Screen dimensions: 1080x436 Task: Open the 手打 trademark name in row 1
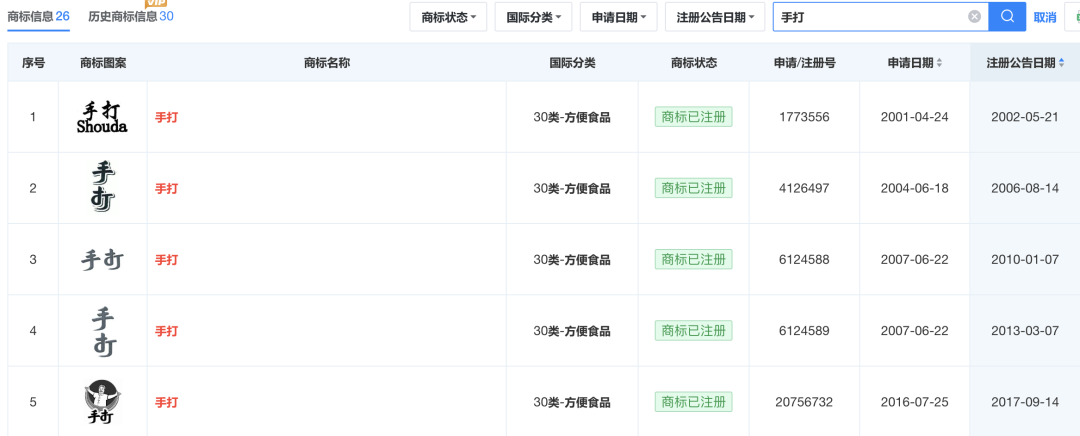166,117
